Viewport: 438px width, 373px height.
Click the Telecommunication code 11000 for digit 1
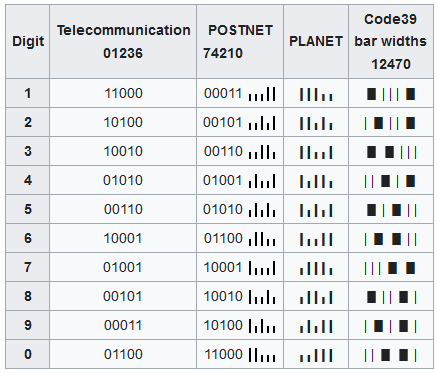123,93
